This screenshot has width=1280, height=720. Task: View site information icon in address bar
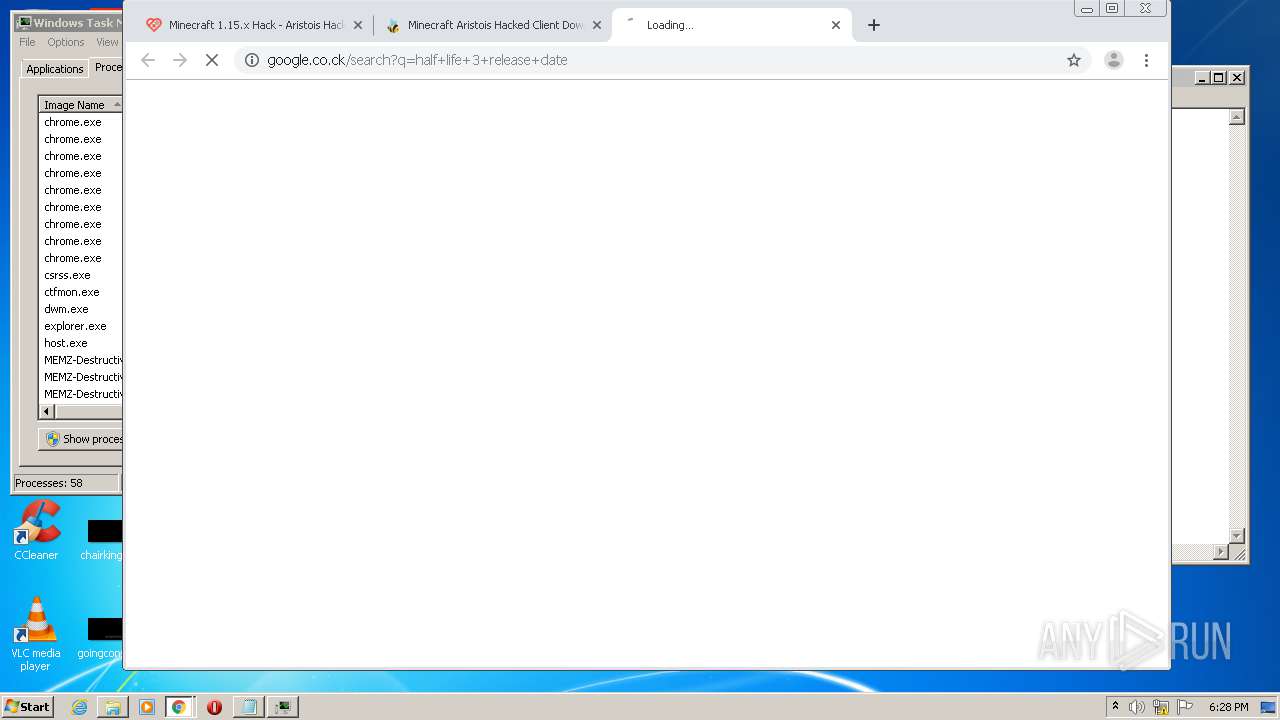tap(252, 60)
